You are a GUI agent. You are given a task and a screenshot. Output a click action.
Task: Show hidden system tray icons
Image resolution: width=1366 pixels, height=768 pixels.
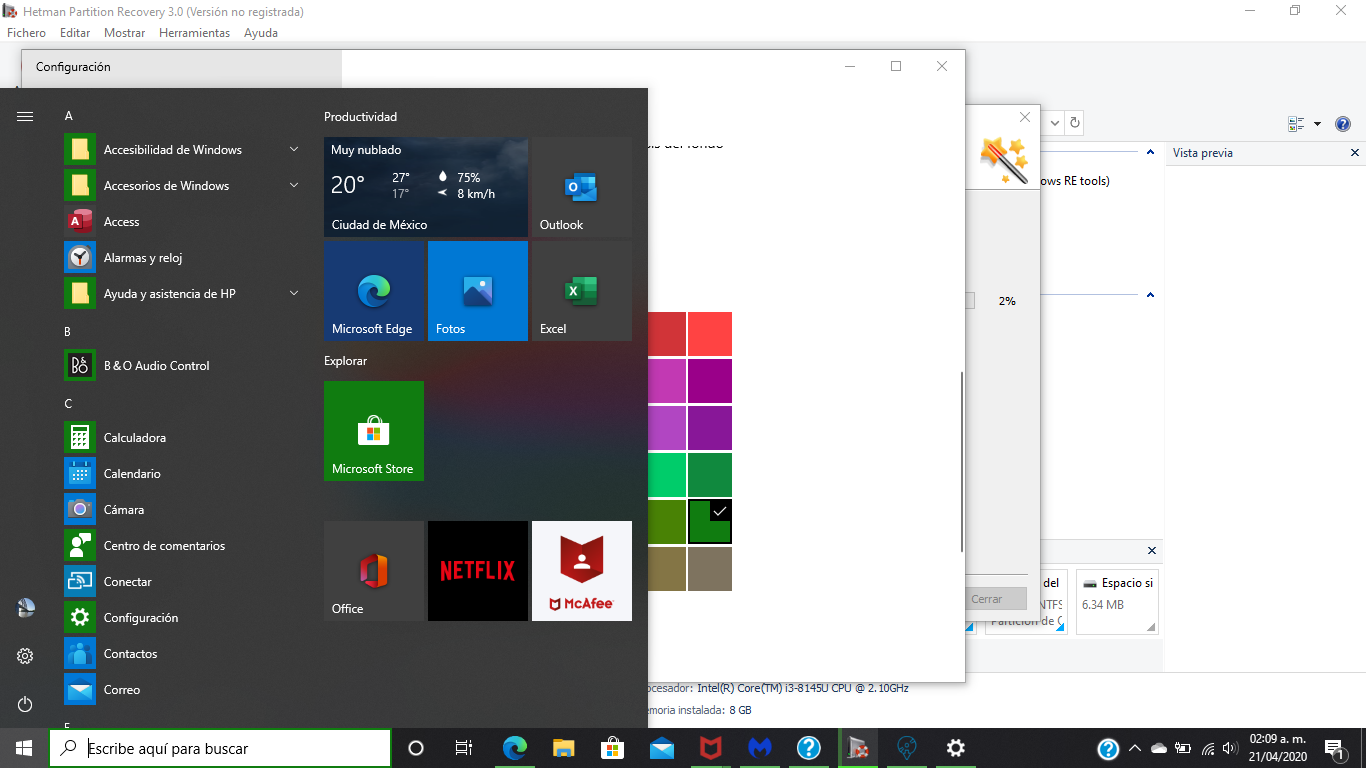(x=1134, y=748)
